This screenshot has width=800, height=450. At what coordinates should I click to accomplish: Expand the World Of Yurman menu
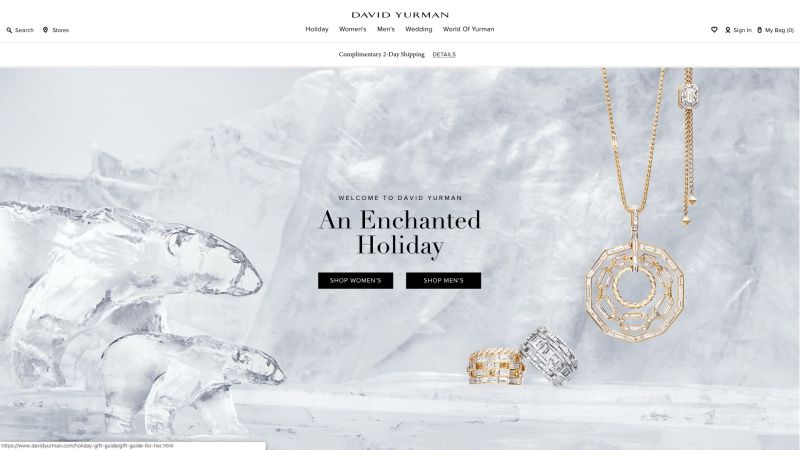468,29
